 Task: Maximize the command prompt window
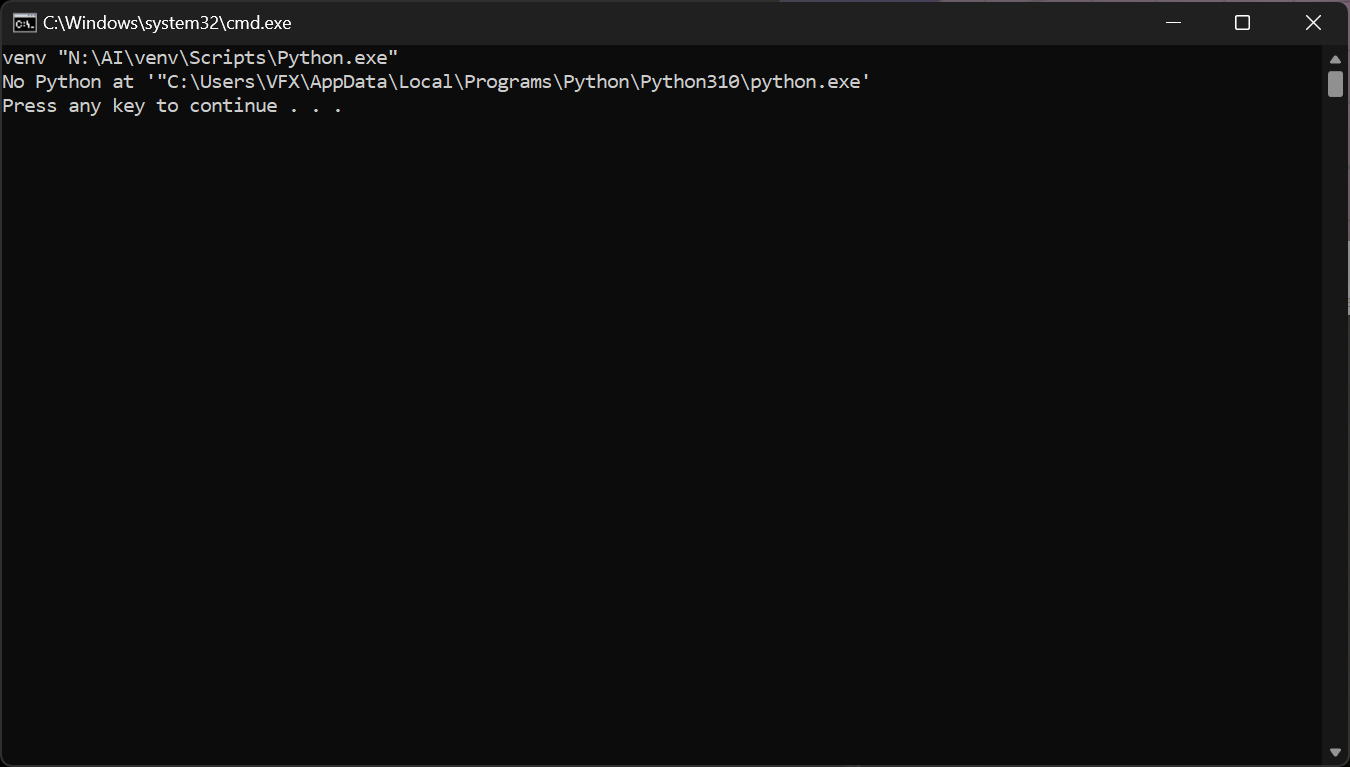(1242, 22)
